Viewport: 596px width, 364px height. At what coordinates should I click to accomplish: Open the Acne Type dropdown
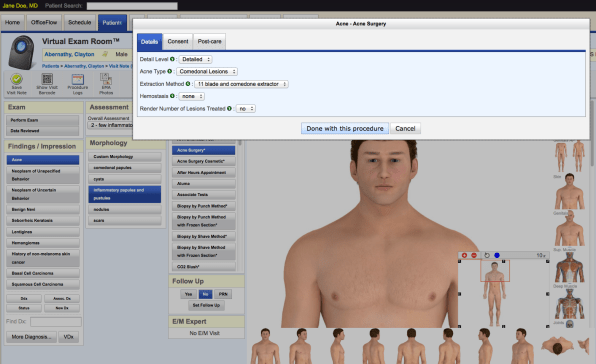[207, 71]
